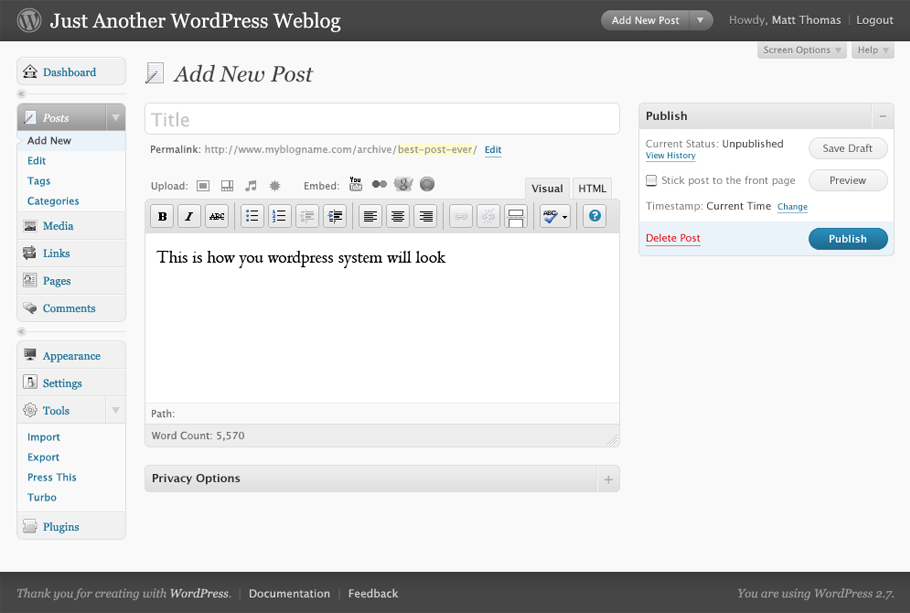This screenshot has height=613, width=910.
Task: Click the Settings icon in the sidebar
Action: click(x=30, y=382)
